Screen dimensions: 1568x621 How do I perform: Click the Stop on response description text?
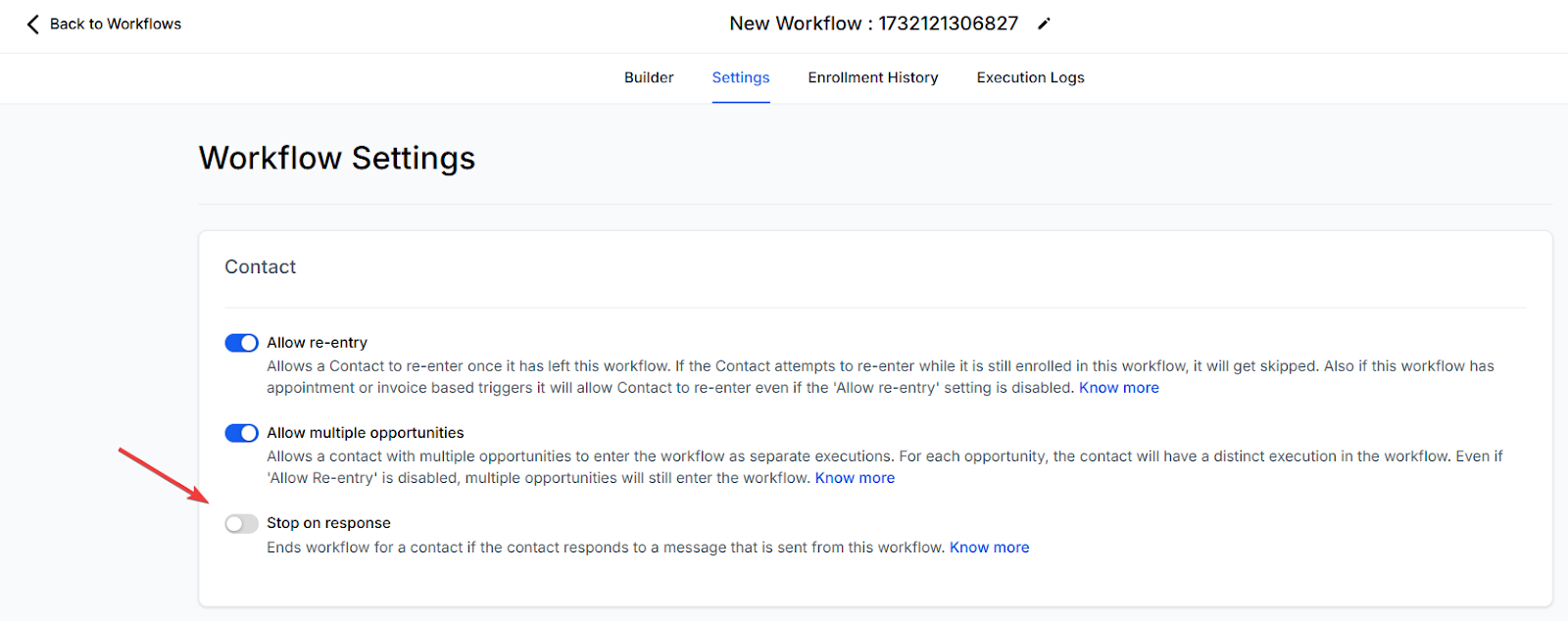(x=605, y=548)
